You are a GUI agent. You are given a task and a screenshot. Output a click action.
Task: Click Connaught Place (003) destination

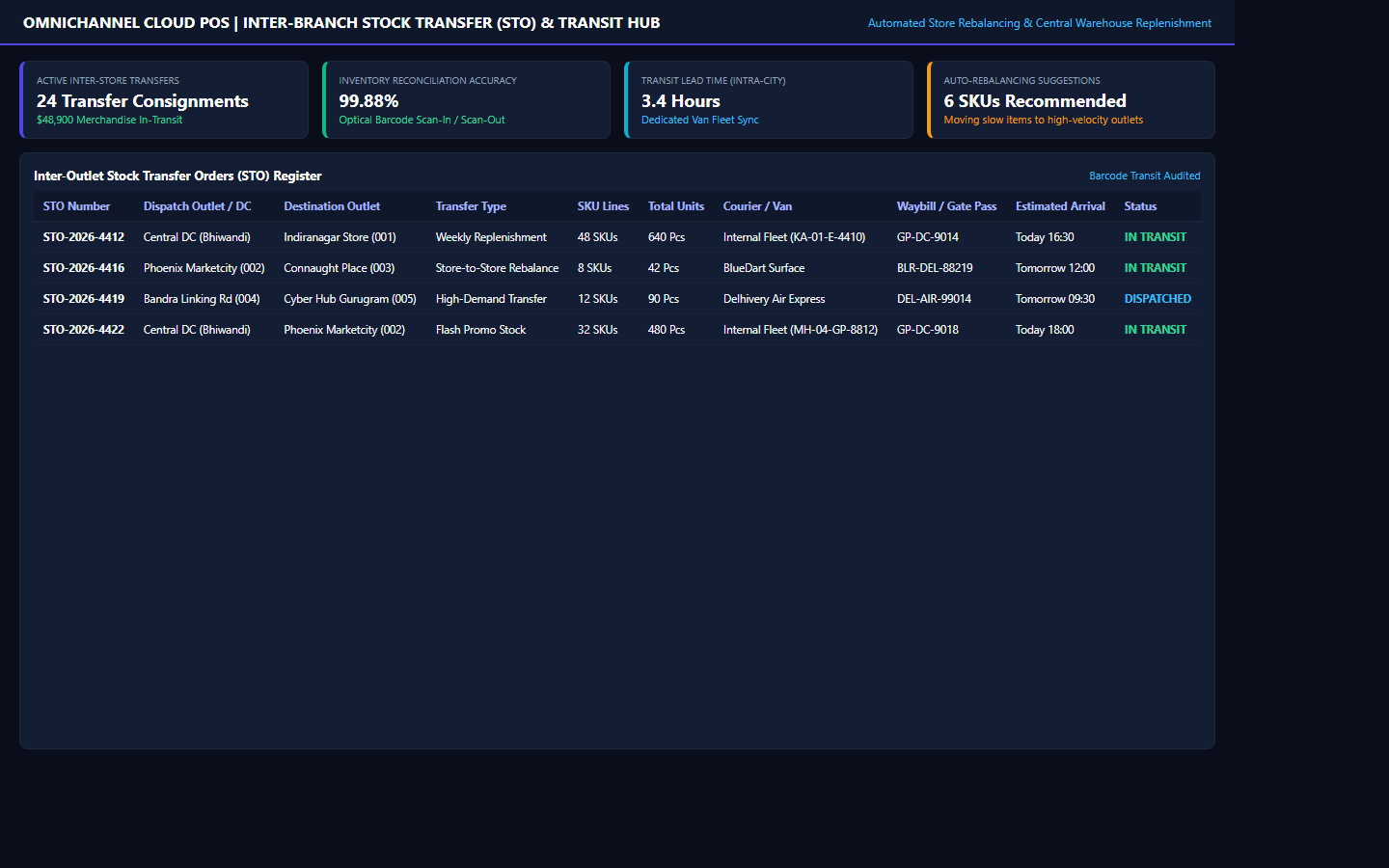pos(339,268)
